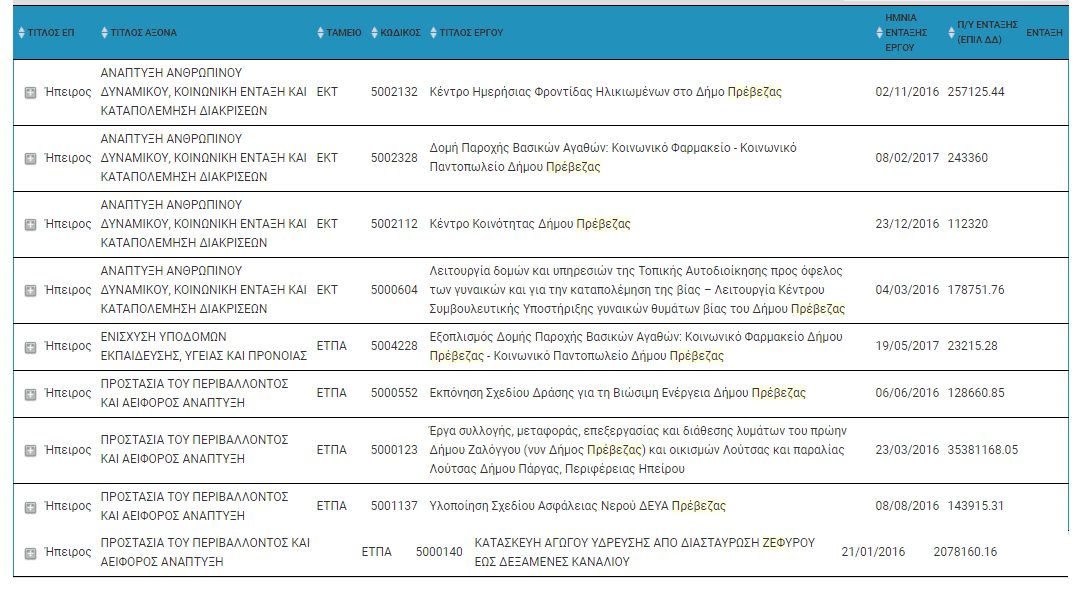Select Υλοποίηση Σχεδίου Ασφάλειας Νερού project title

coord(577,506)
